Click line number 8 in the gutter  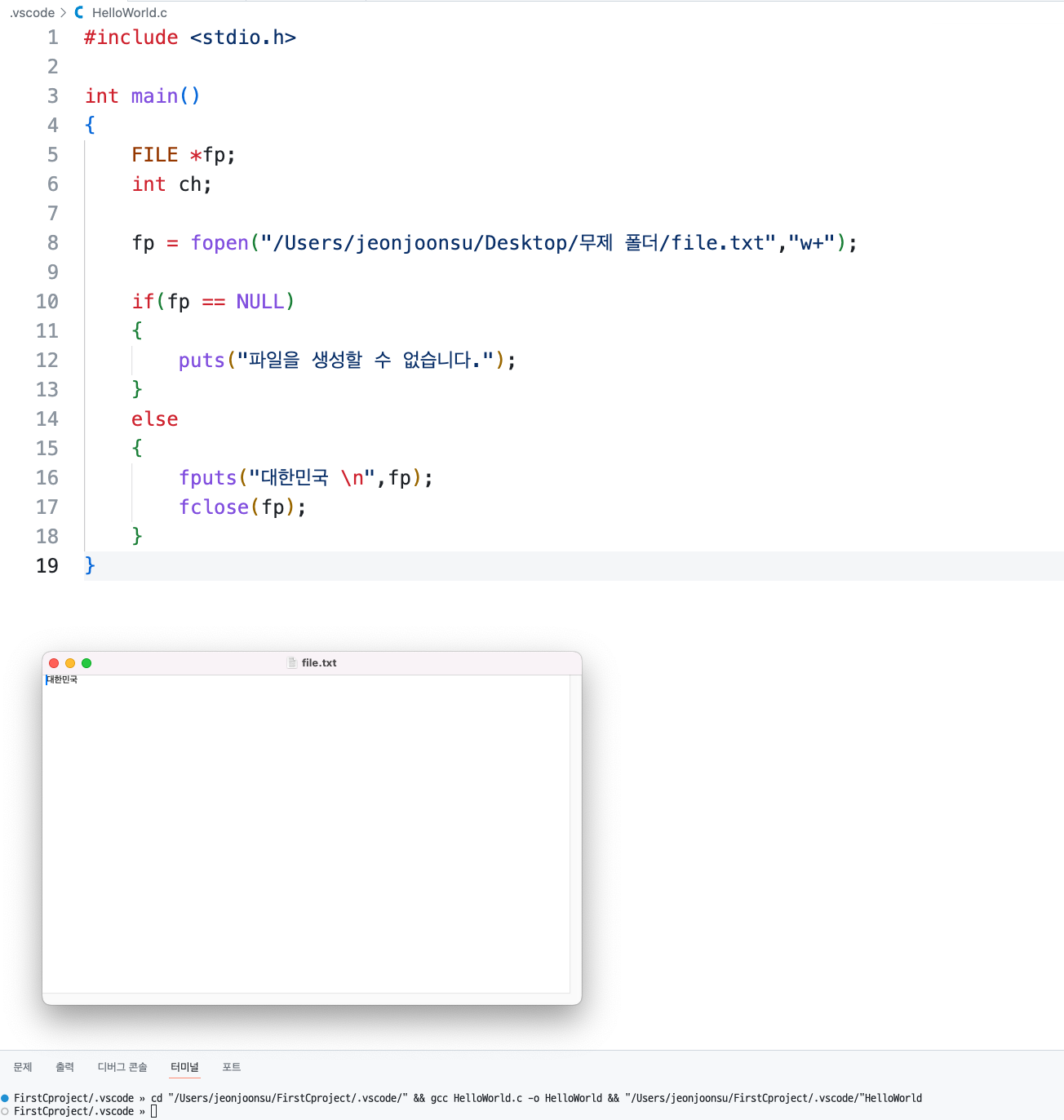(53, 243)
